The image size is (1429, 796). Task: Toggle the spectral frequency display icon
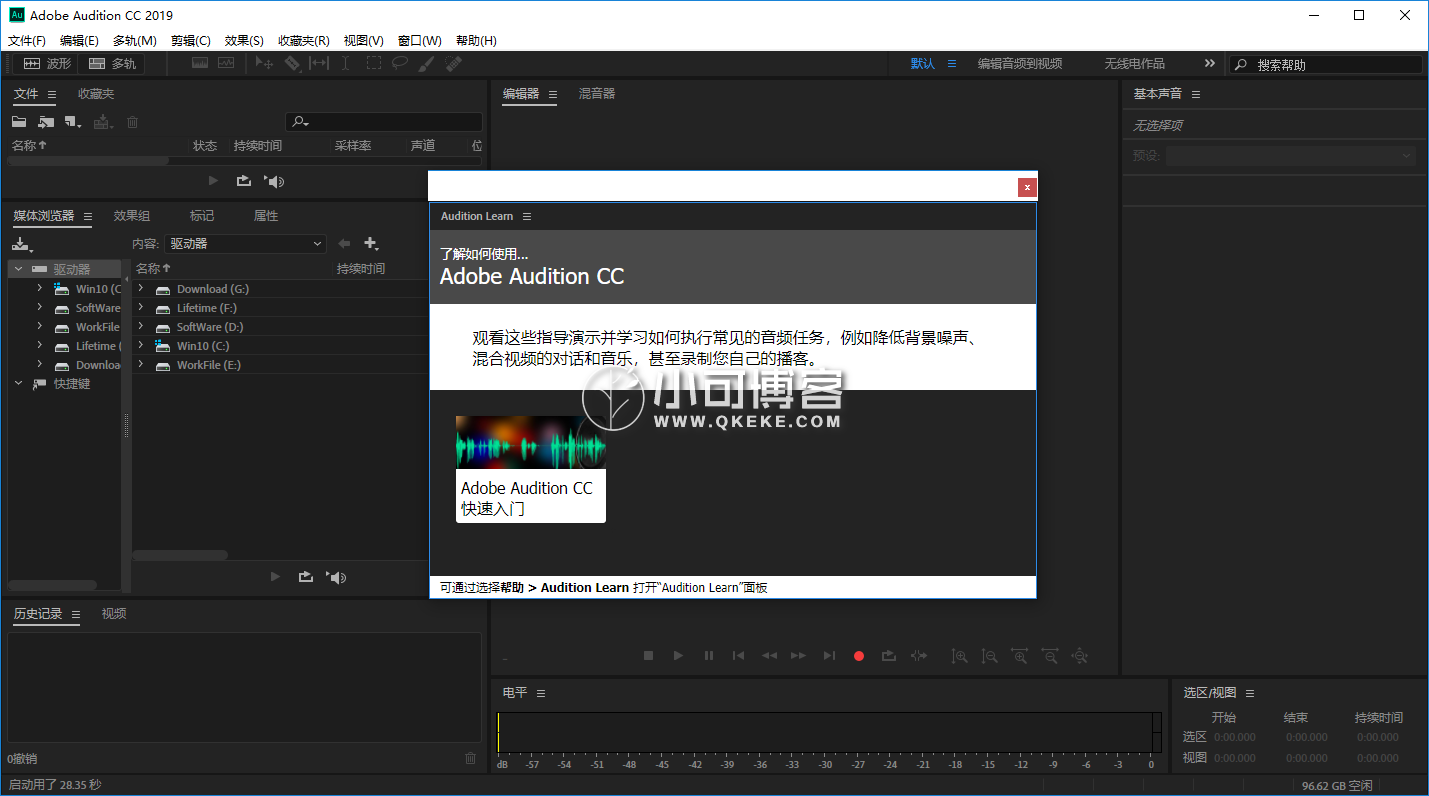(200, 63)
